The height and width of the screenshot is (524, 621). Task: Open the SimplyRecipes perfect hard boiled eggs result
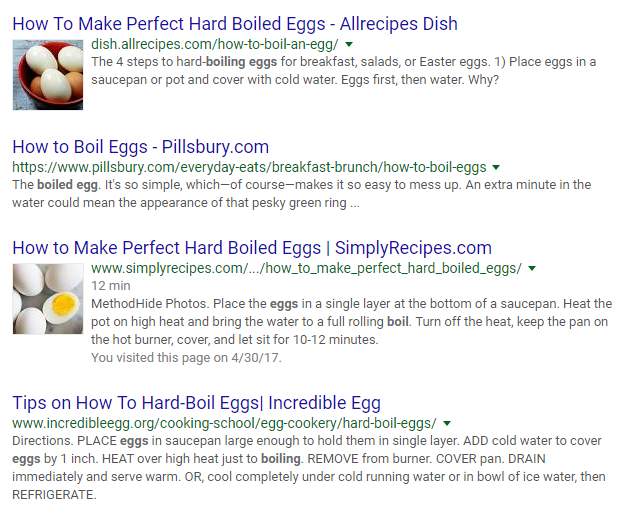click(x=252, y=248)
